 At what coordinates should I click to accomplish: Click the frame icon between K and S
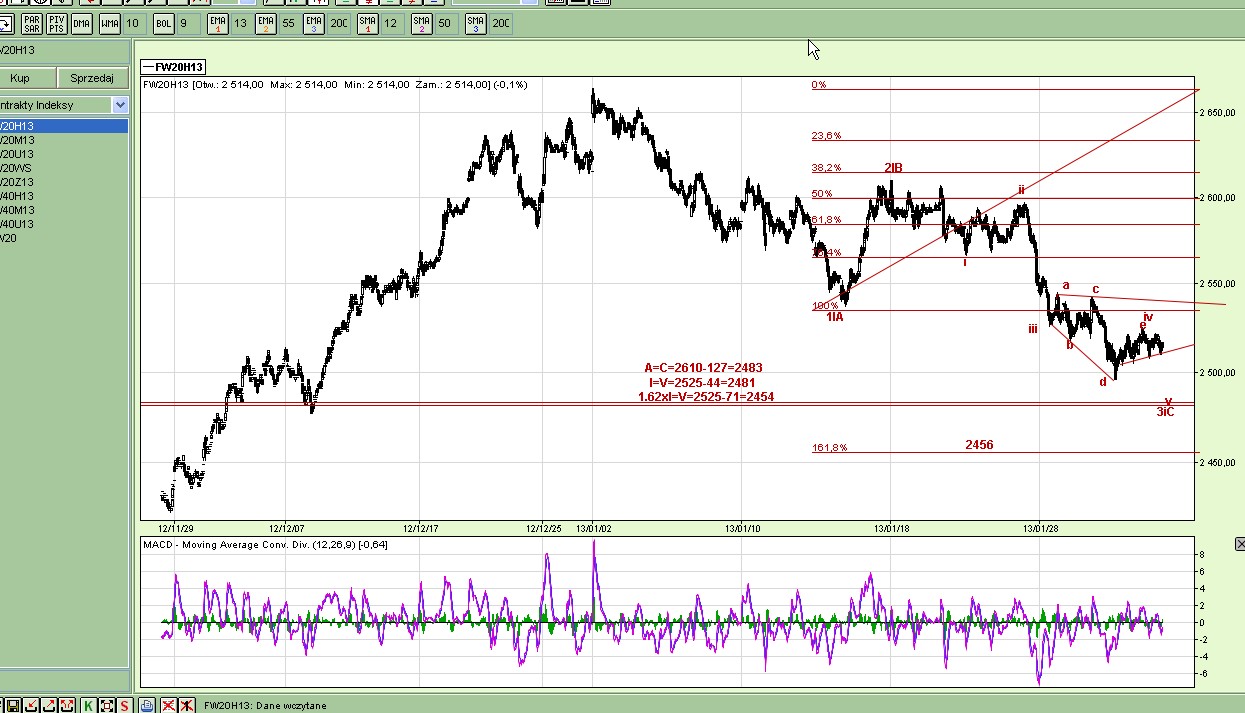coord(107,705)
